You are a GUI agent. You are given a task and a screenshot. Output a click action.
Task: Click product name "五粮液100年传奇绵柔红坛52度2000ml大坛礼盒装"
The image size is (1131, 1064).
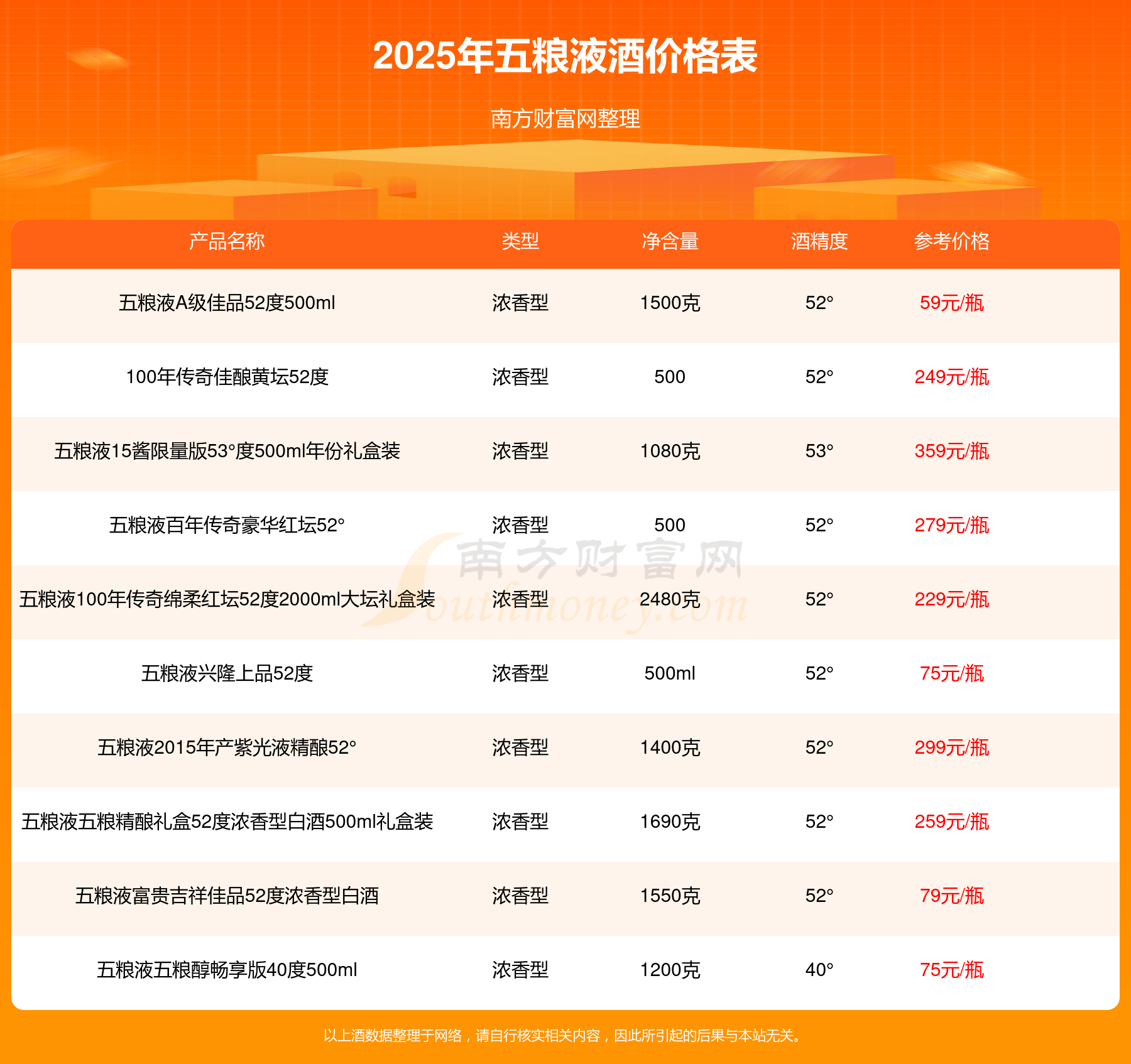[x=227, y=599]
